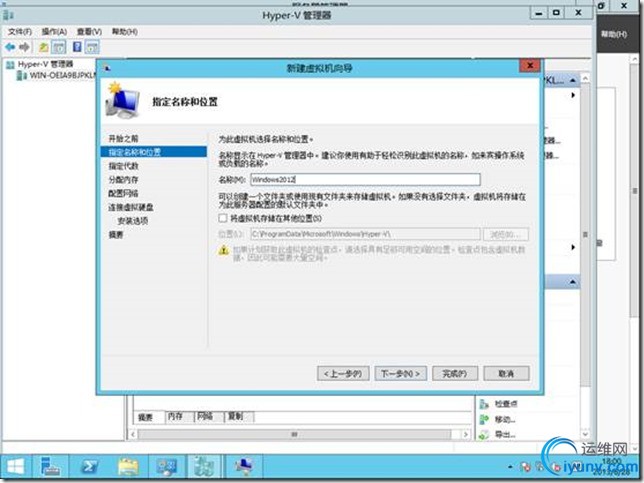Click actions pane scrollbar down arrow

(585, 433)
